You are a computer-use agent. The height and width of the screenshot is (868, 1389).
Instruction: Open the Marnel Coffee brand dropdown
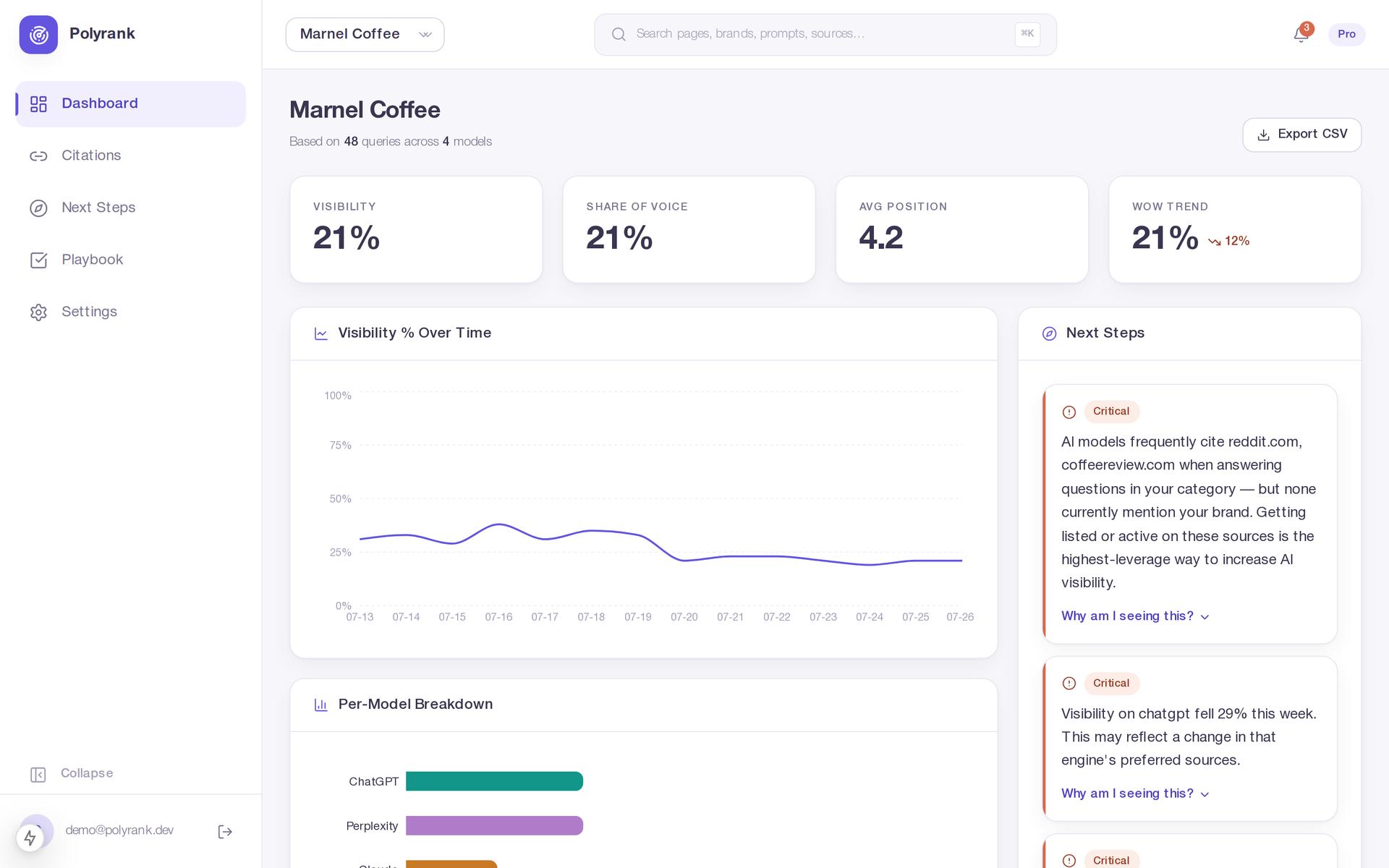click(365, 35)
